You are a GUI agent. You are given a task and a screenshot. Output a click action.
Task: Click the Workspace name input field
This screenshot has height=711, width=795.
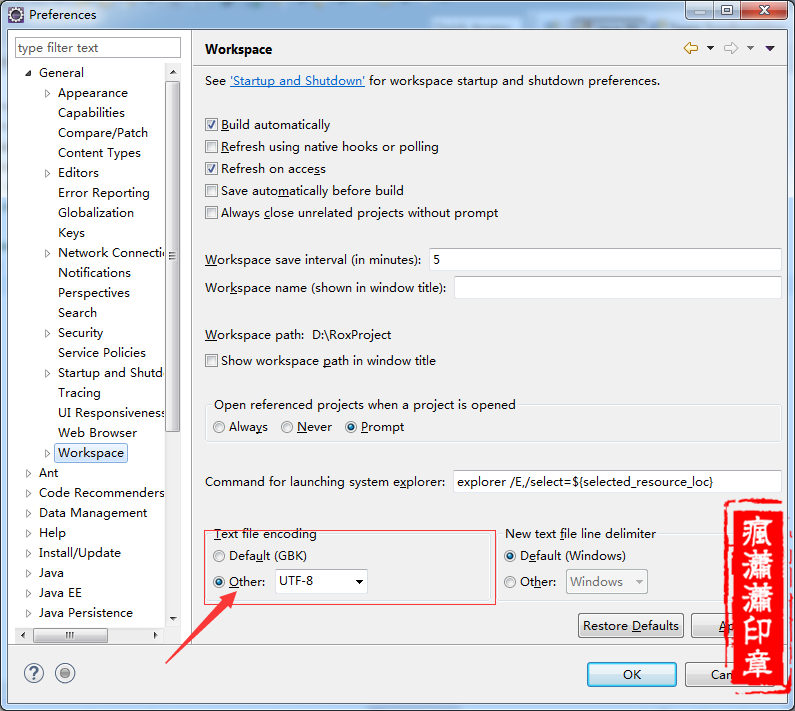(x=618, y=288)
